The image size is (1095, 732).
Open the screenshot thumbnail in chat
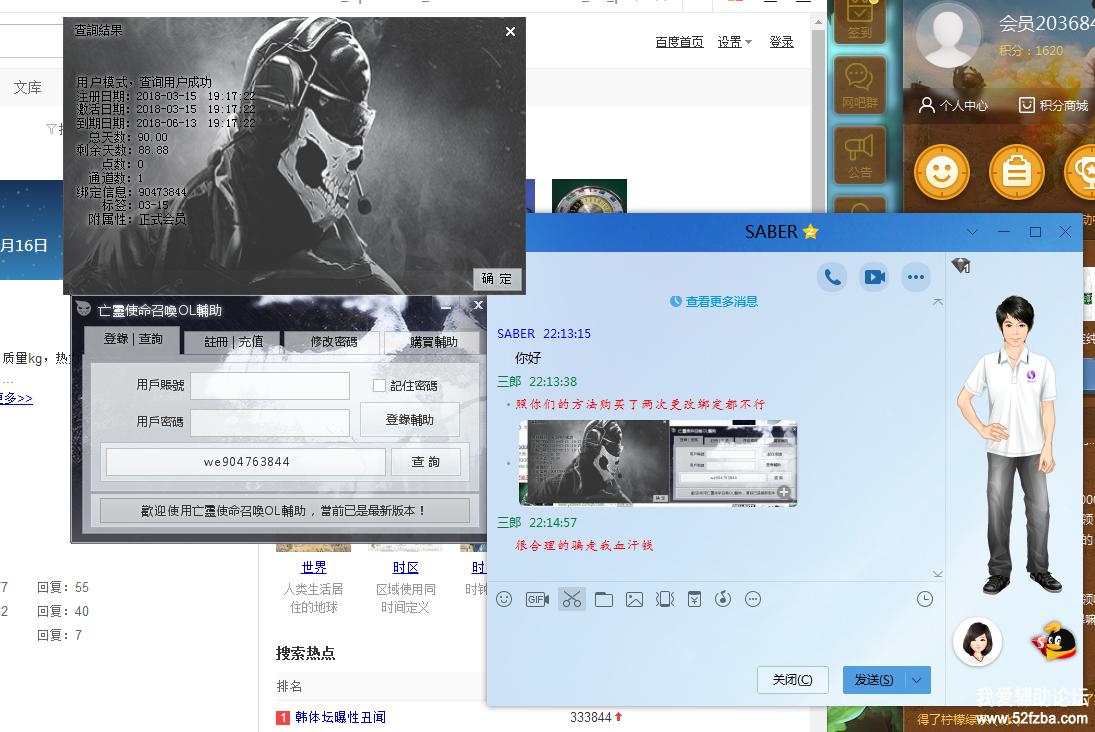(657, 462)
